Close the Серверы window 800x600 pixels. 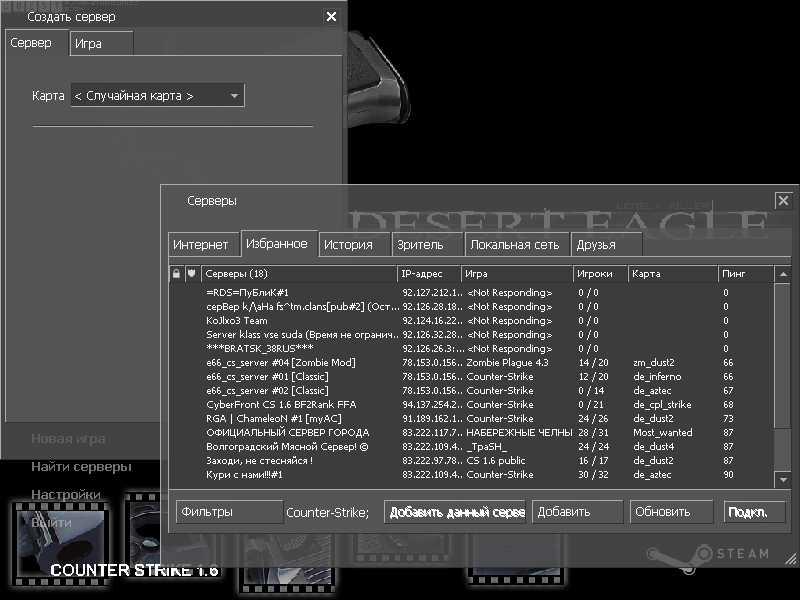click(x=783, y=201)
